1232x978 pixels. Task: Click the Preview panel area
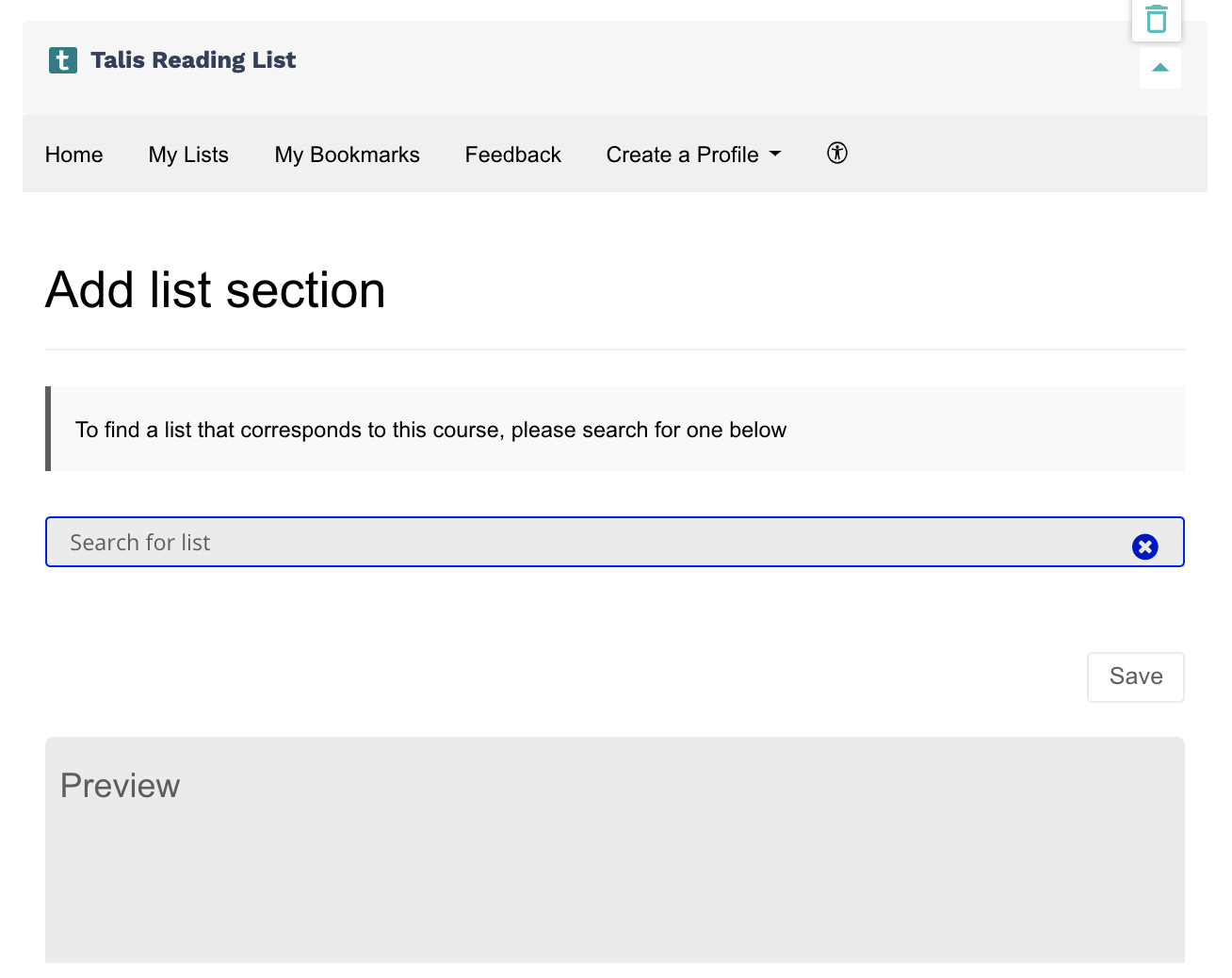pos(614,850)
